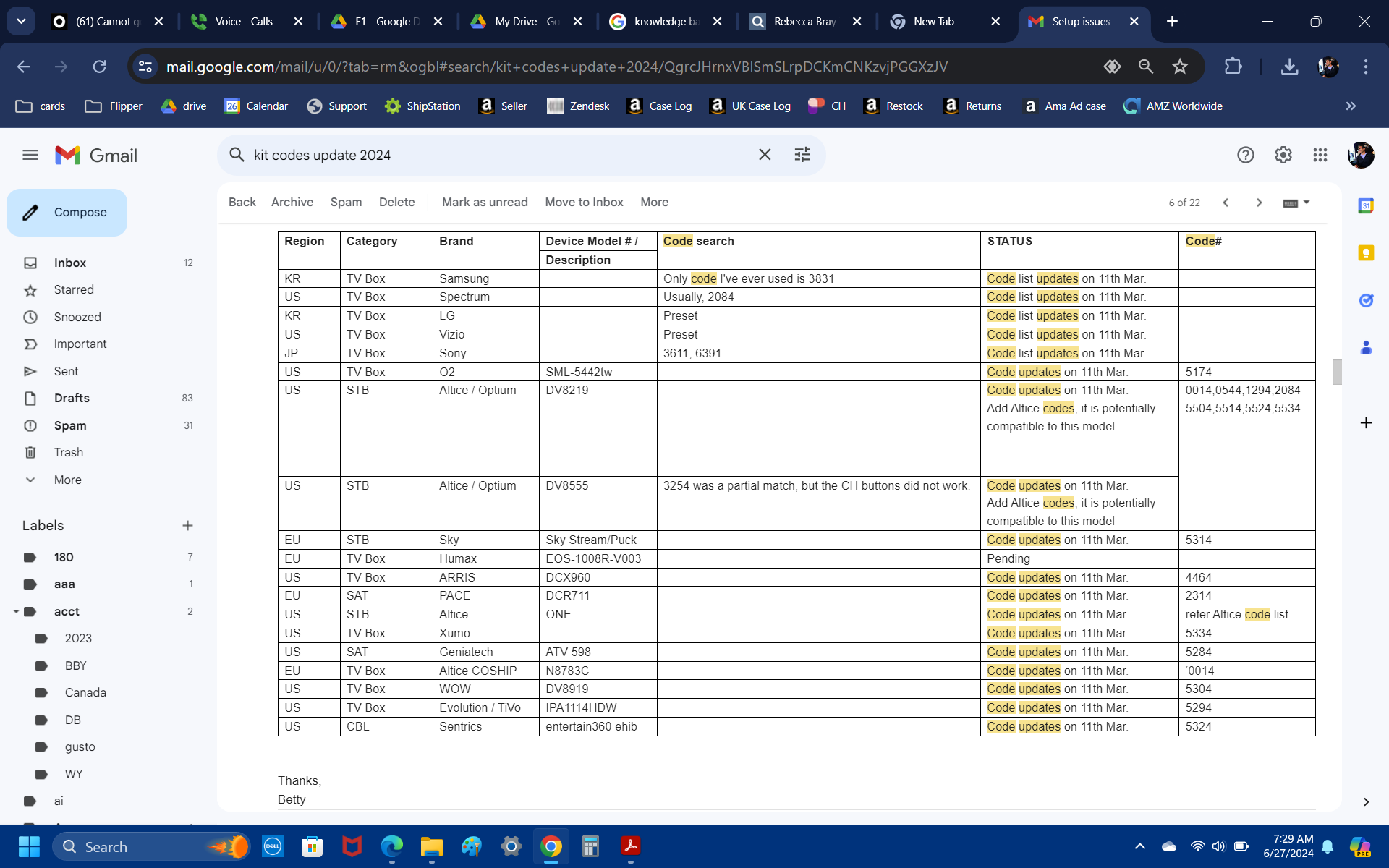This screenshot has height=868, width=1389.
Task: Switch to the Rebecca Bray tab
Action: point(804,22)
